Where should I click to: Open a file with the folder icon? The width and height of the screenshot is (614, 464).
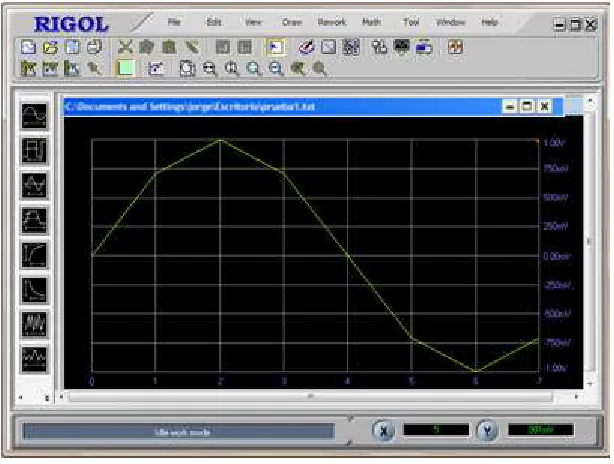pos(51,47)
